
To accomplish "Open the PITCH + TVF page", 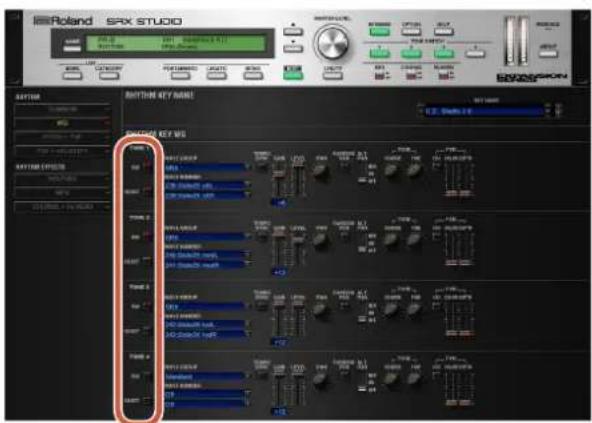I will click(x=62, y=137).
